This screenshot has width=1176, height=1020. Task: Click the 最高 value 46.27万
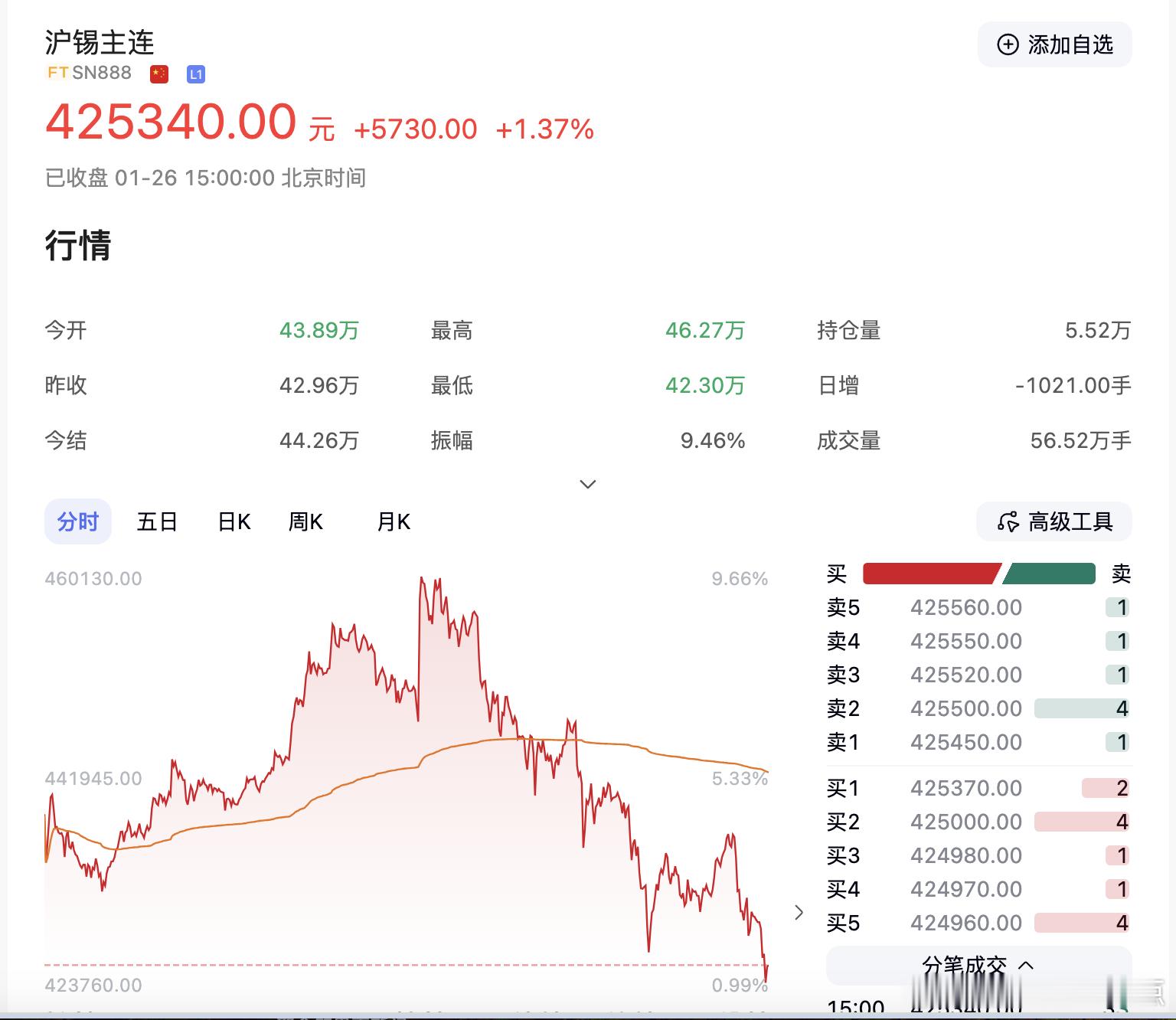pyautogui.click(x=704, y=331)
